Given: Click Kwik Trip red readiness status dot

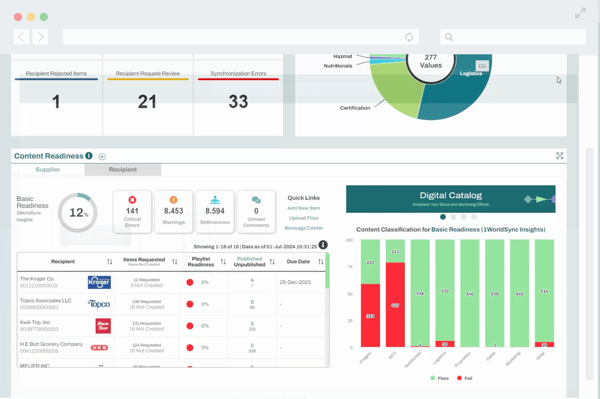Looking at the screenshot, I should 190,326.
